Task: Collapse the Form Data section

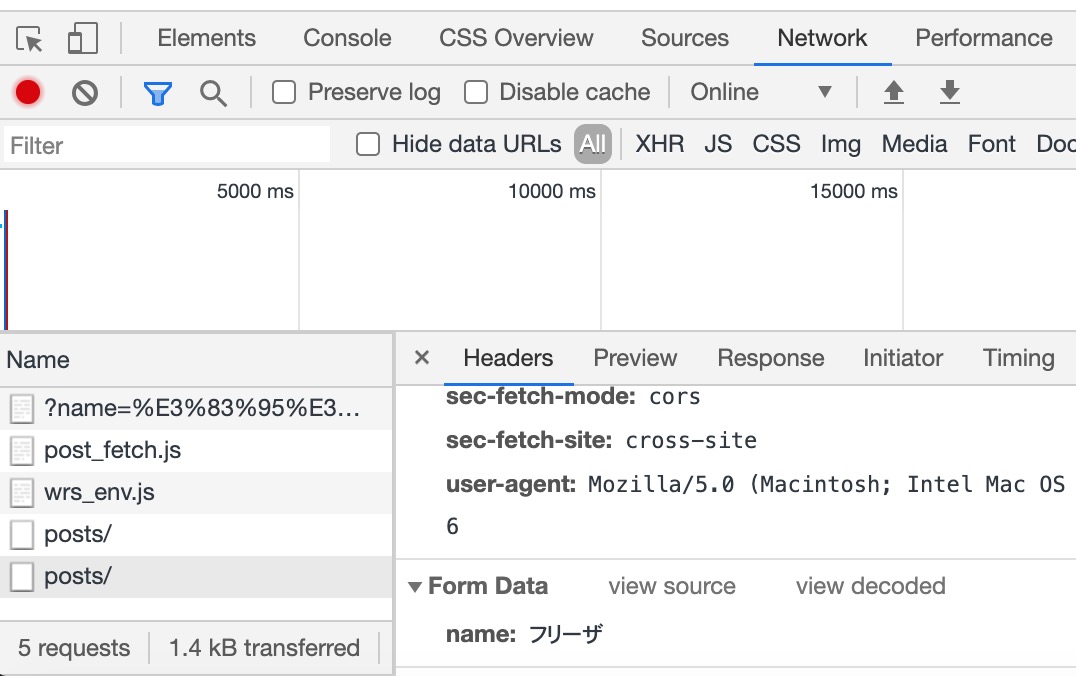Action: [x=414, y=587]
